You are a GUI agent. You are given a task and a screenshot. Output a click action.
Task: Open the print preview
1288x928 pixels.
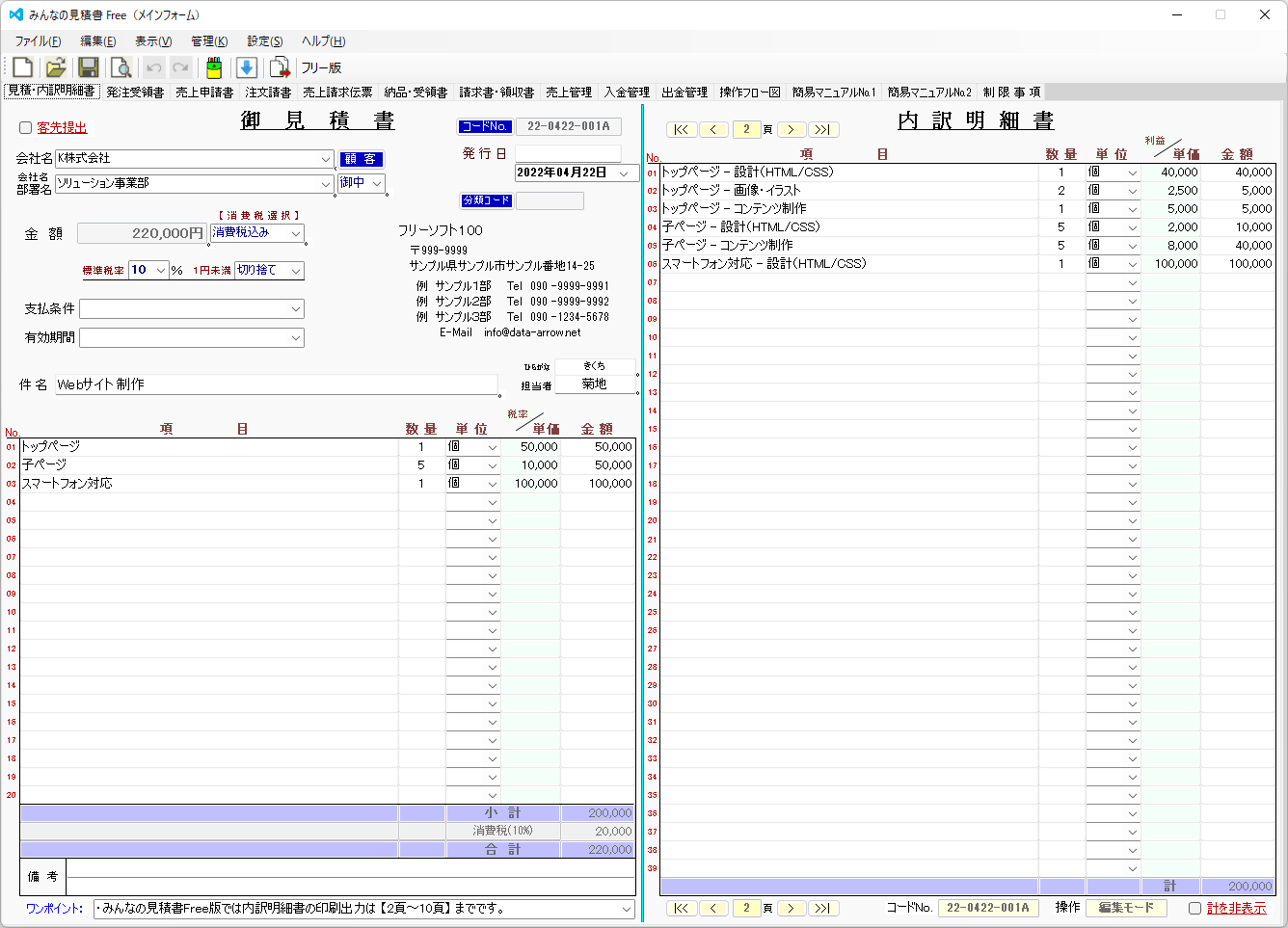(121, 66)
